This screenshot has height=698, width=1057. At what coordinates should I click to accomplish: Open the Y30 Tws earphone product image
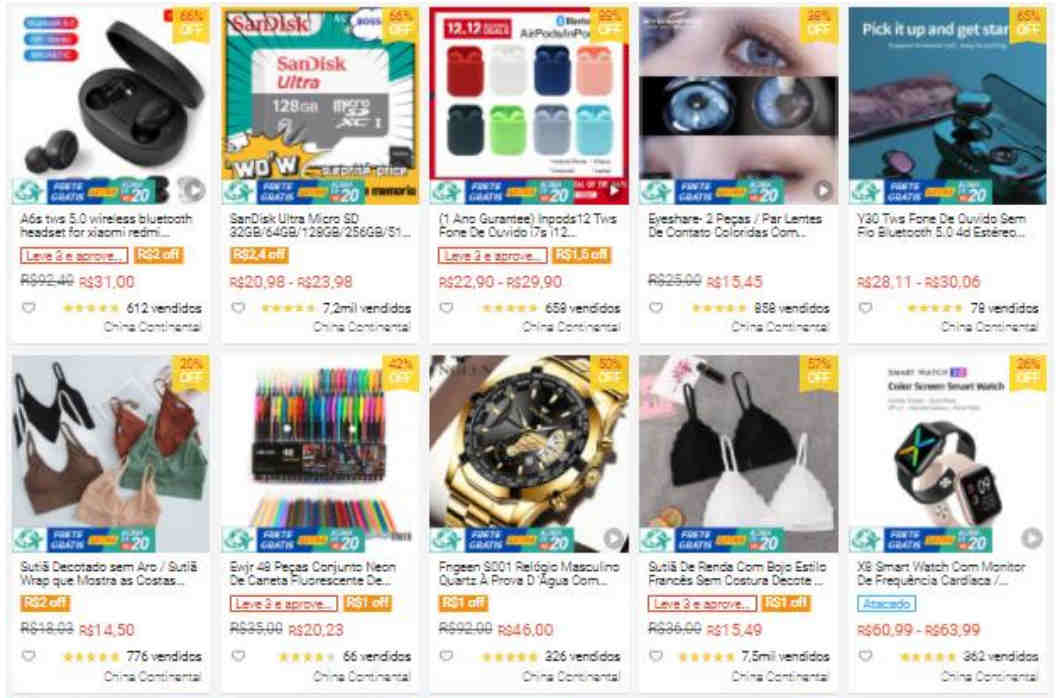pos(948,106)
